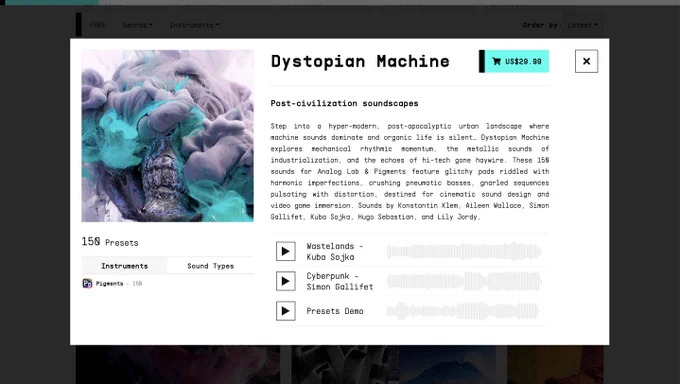Close the Dystopian Machine popup
Viewport: 680px width, 384px height.
pyautogui.click(x=586, y=61)
